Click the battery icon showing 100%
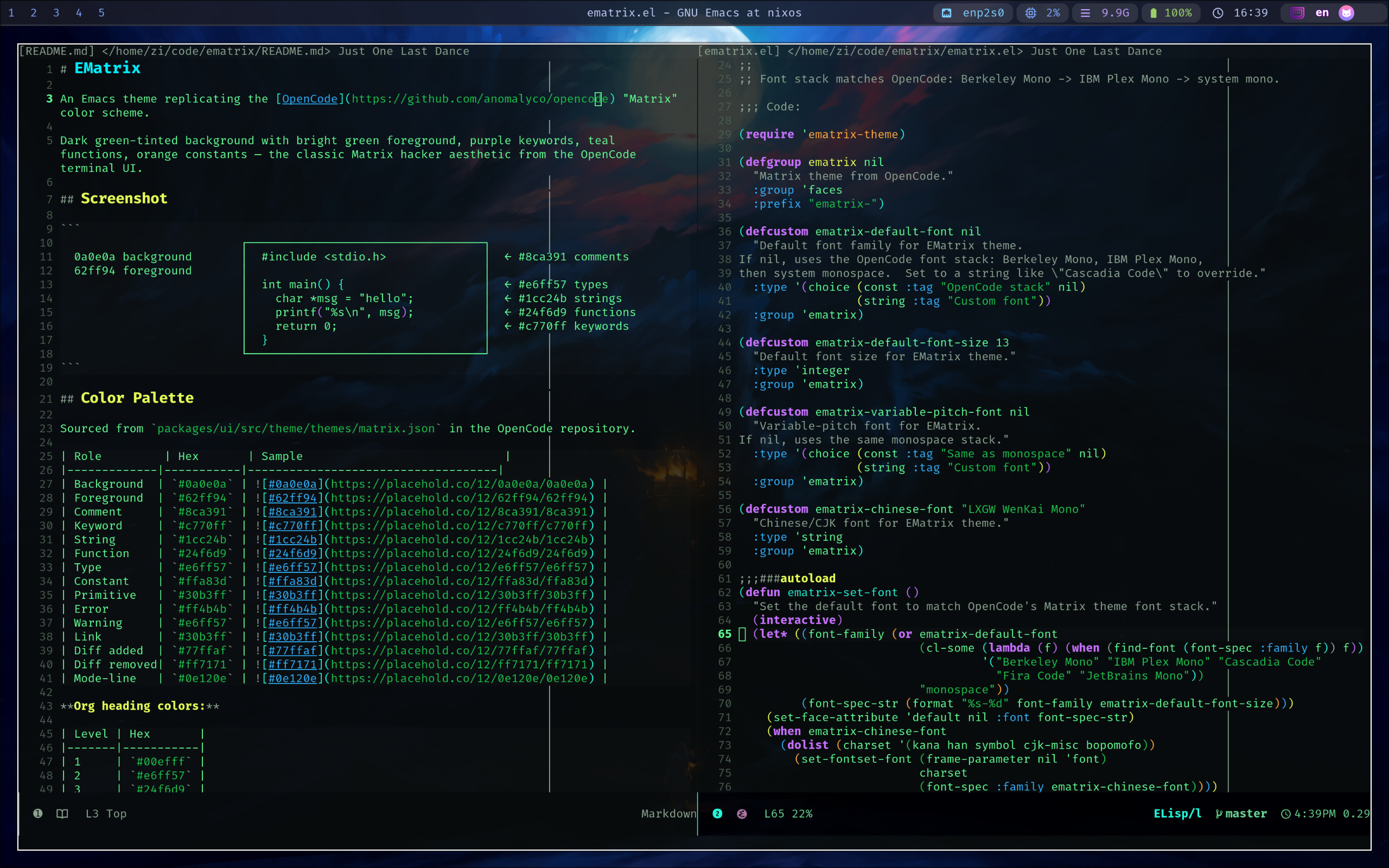This screenshot has height=868, width=1389. point(1153,12)
